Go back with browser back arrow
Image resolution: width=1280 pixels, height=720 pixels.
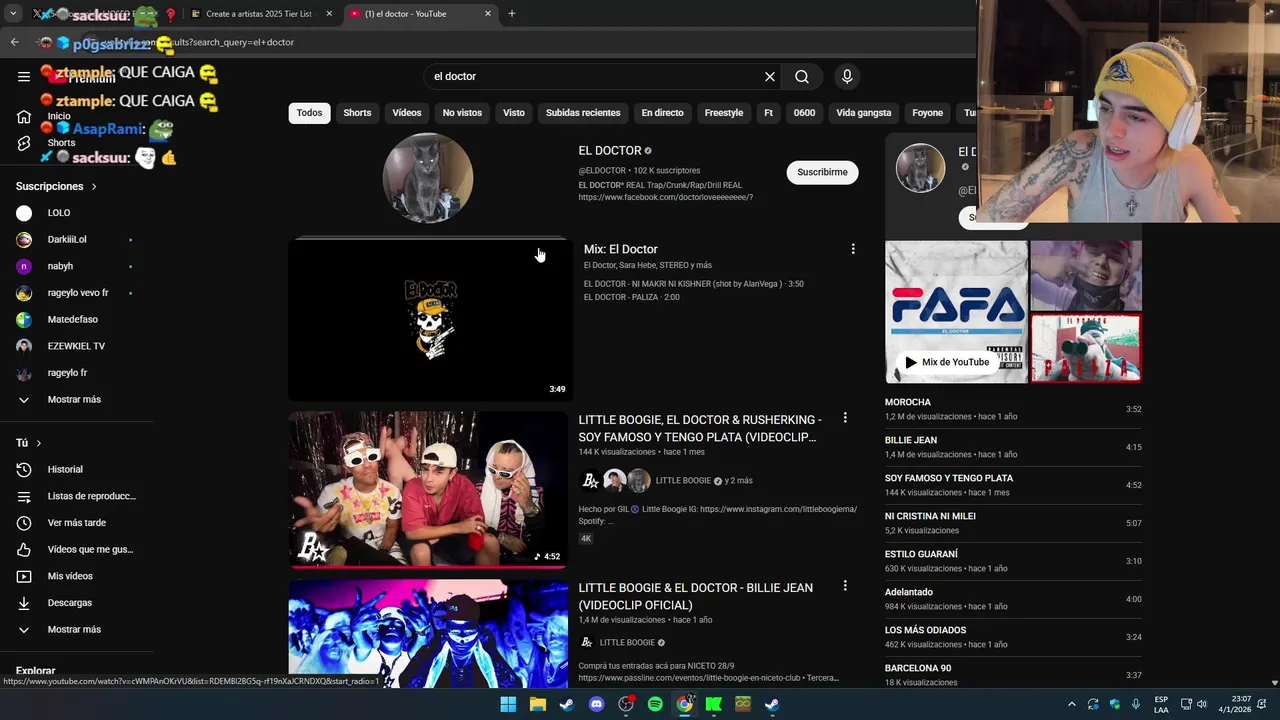14,42
